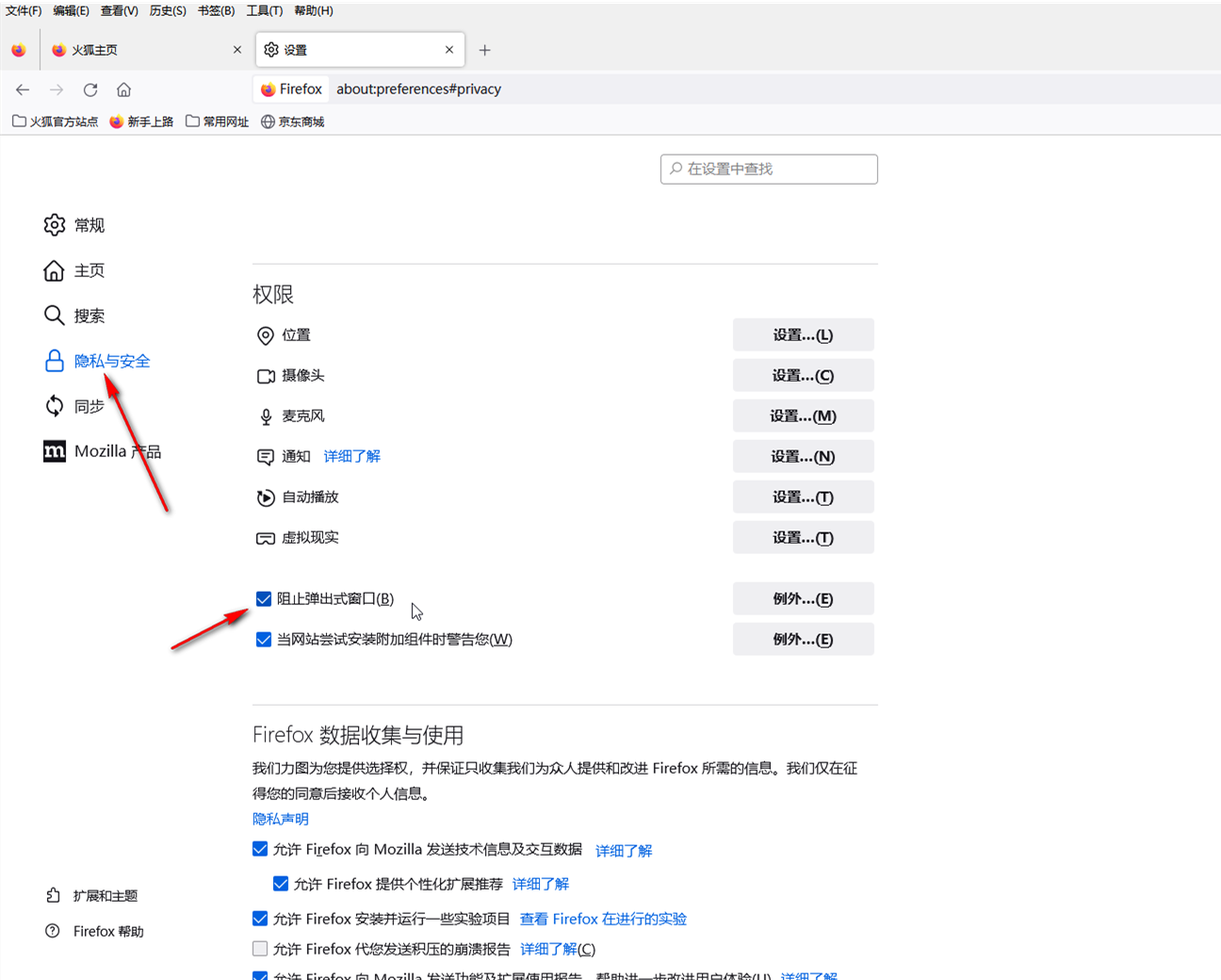Screen dimensions: 1221x980
Task: Toggle 允许 Firefox 向 Mozilla 发送技术信息及交互数据 checkbox
Action: coord(260,849)
